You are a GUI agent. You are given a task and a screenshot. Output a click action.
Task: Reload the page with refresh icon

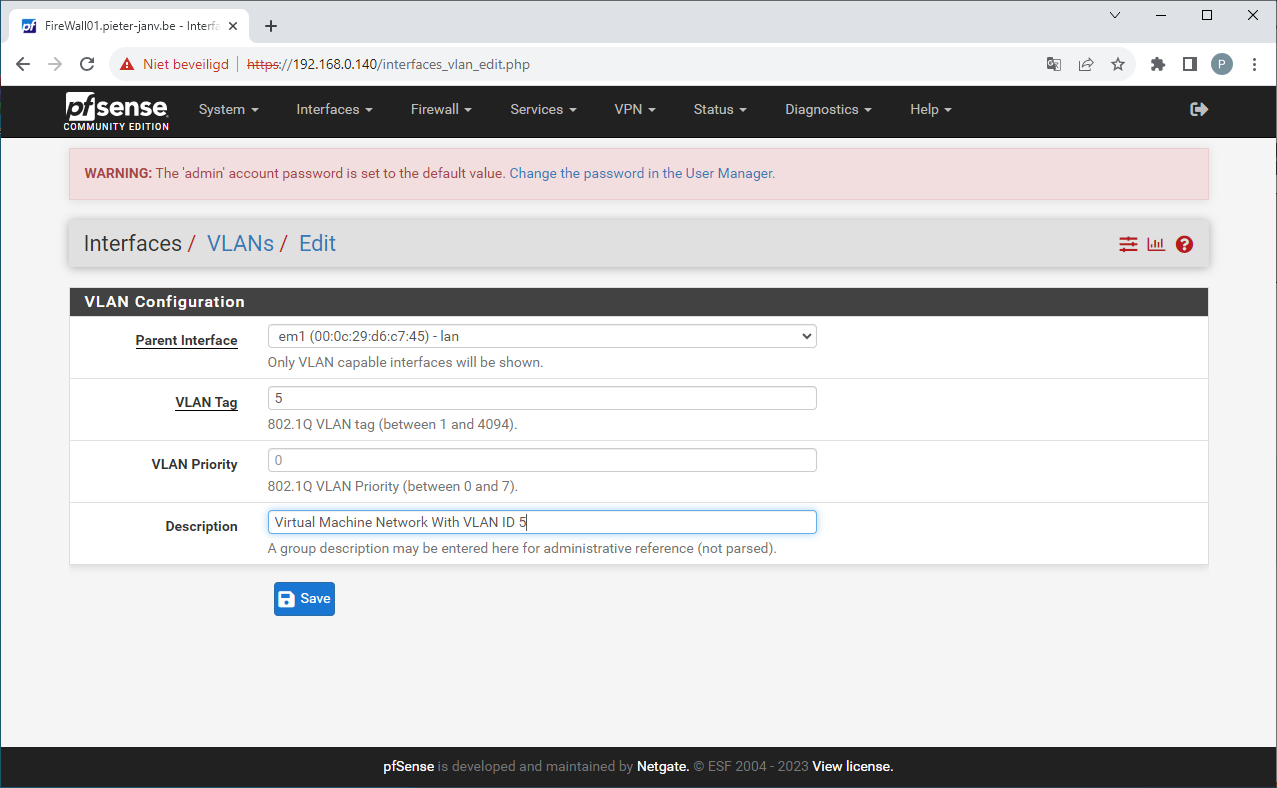coord(87,63)
